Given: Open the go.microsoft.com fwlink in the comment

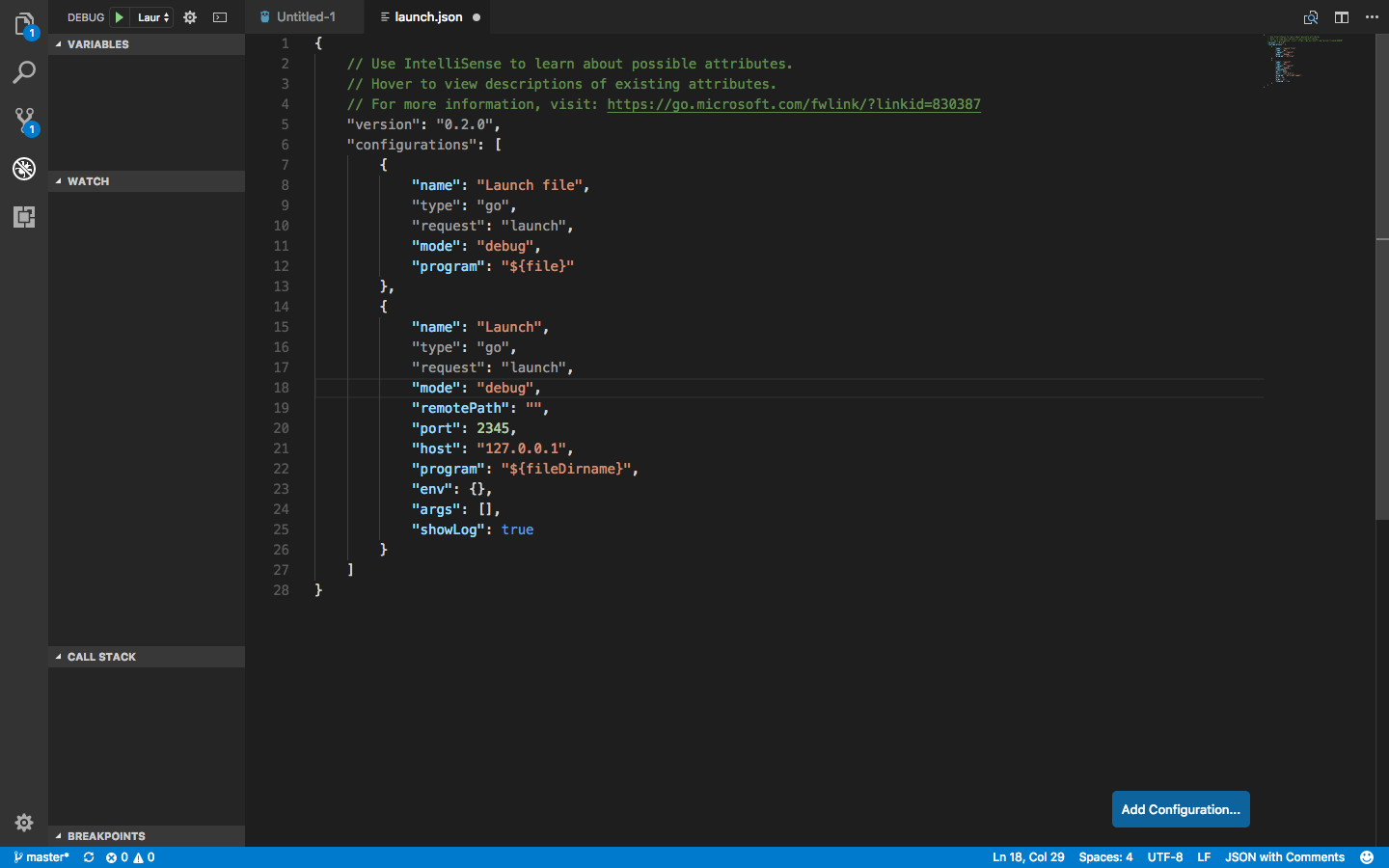Looking at the screenshot, I should 793,104.
